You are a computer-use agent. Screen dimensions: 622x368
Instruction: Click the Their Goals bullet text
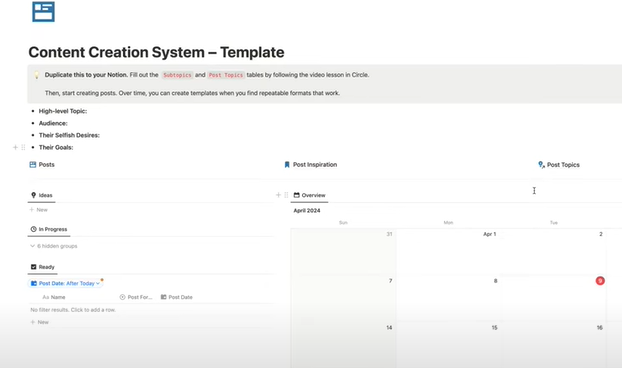(56, 147)
